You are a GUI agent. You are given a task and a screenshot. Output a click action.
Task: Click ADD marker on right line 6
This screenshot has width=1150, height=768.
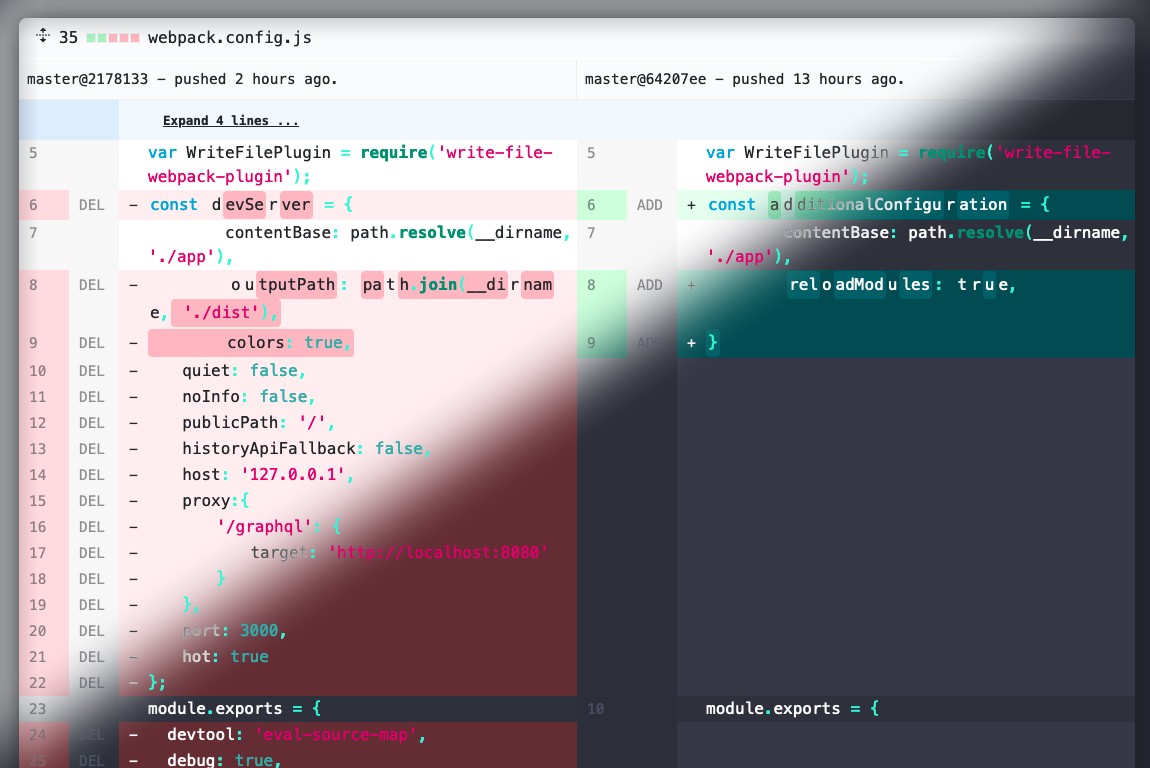(x=649, y=205)
